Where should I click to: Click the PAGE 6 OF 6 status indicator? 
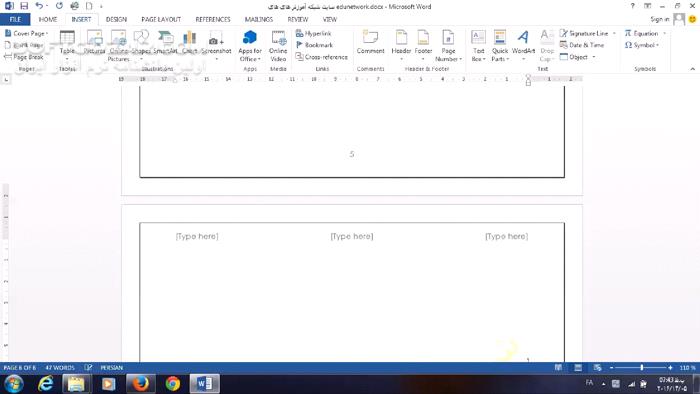[20, 368]
